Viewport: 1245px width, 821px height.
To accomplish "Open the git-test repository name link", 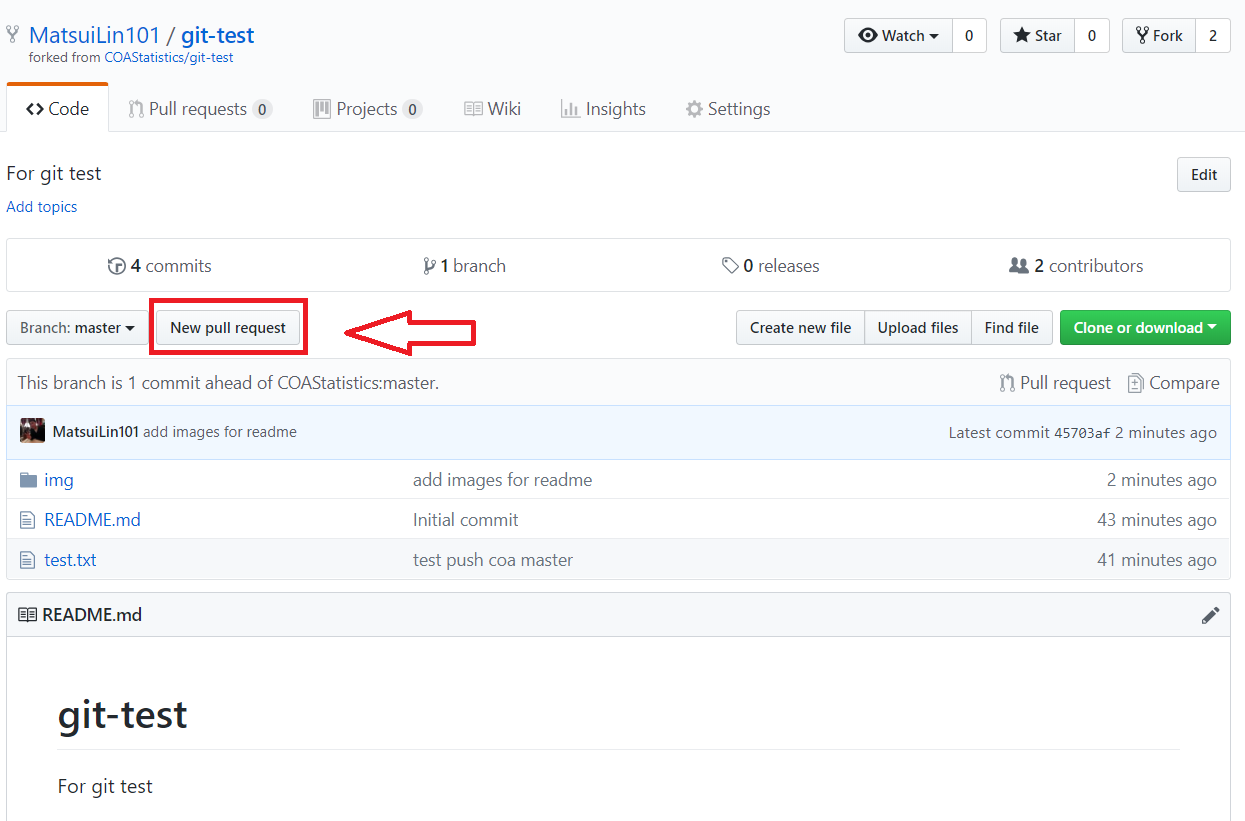I will pos(217,35).
